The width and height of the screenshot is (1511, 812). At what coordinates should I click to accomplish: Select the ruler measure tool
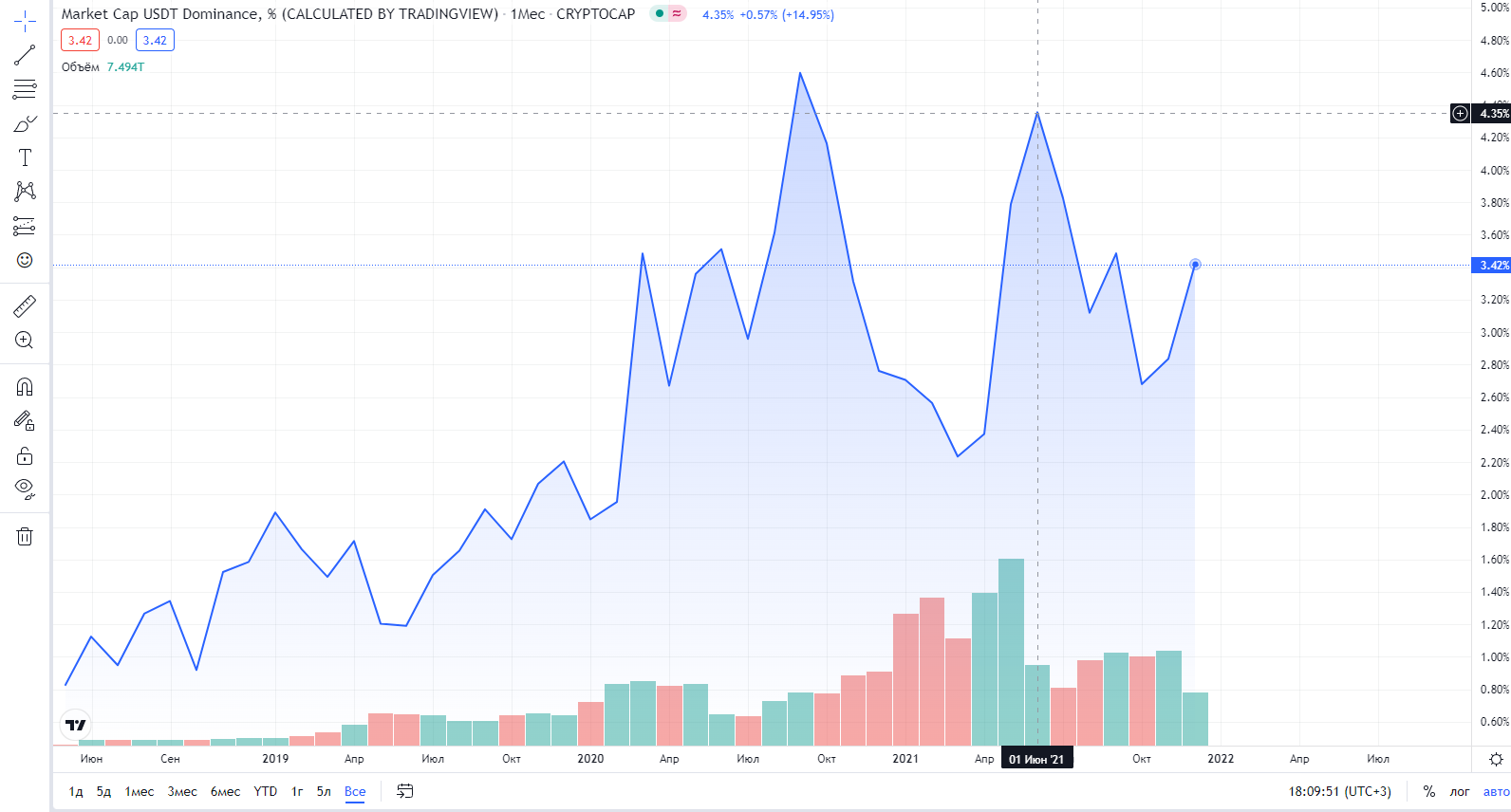click(x=25, y=305)
